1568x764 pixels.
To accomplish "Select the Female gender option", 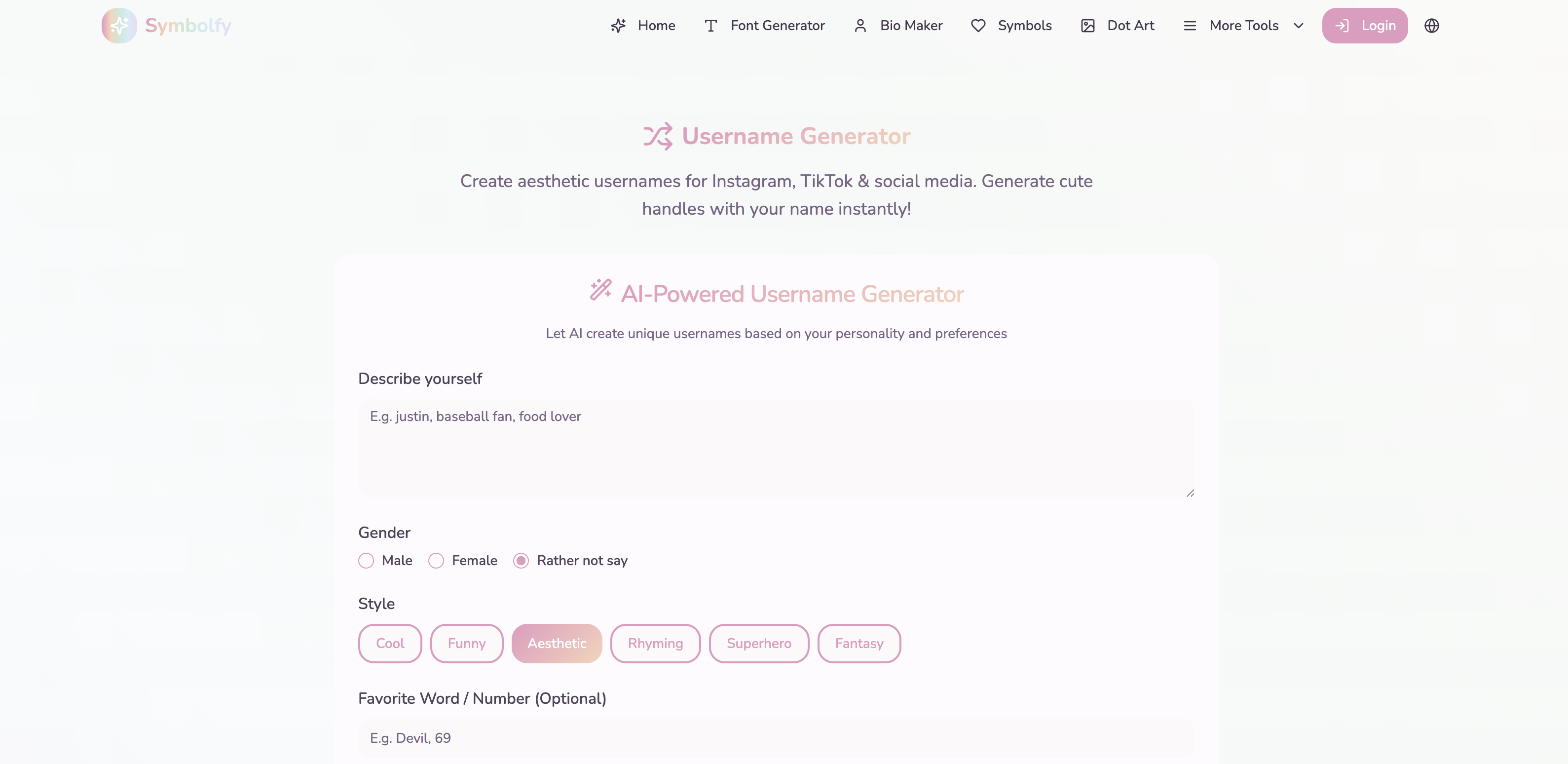I will 437,561.
